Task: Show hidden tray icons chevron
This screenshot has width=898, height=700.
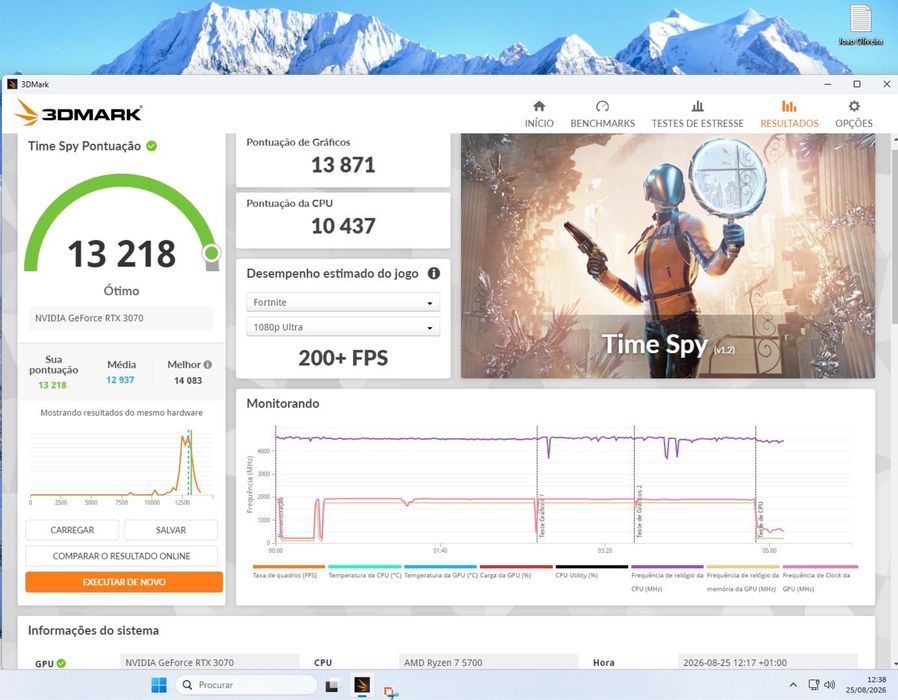Action: coord(793,685)
